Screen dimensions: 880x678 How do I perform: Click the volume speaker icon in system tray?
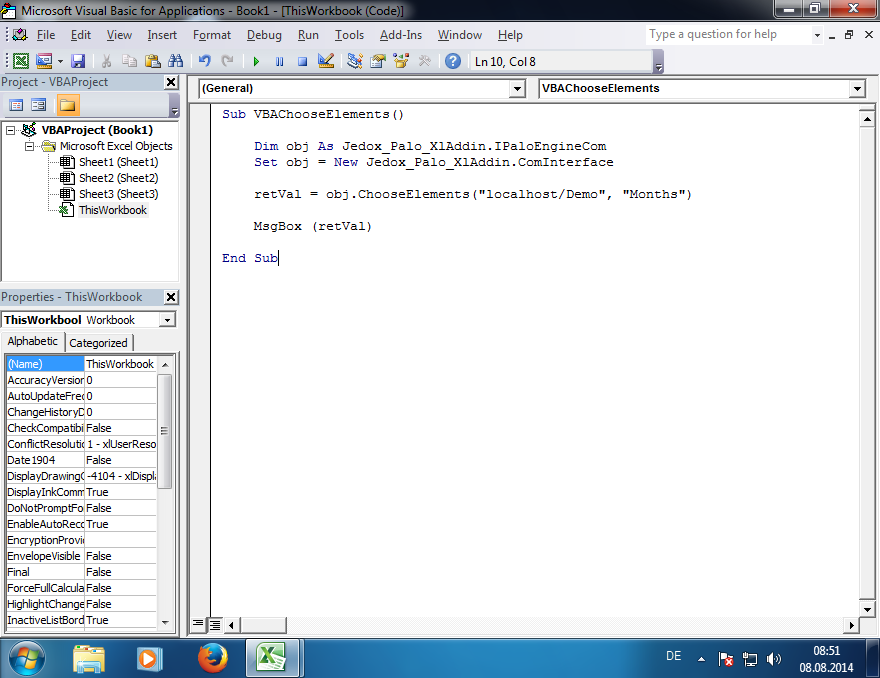pos(774,659)
